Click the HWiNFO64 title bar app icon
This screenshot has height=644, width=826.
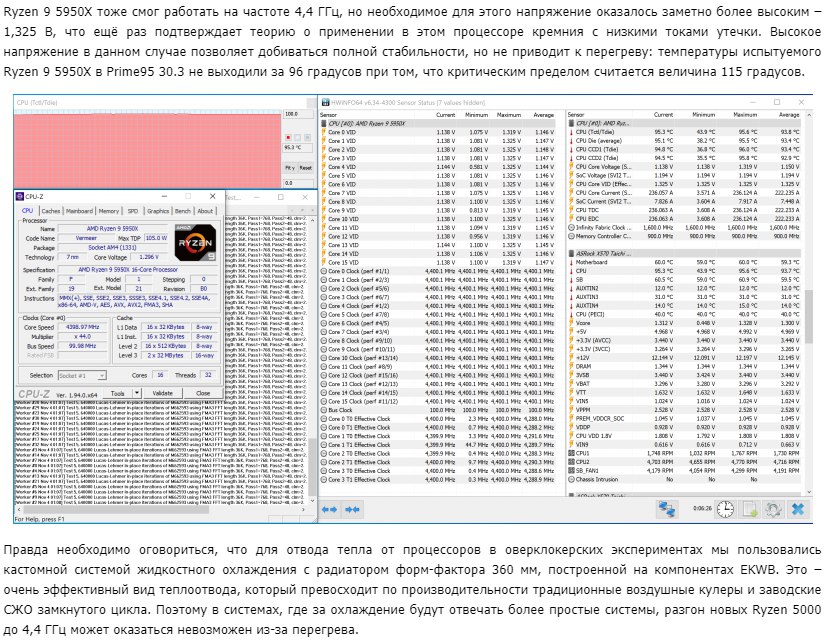click(325, 102)
